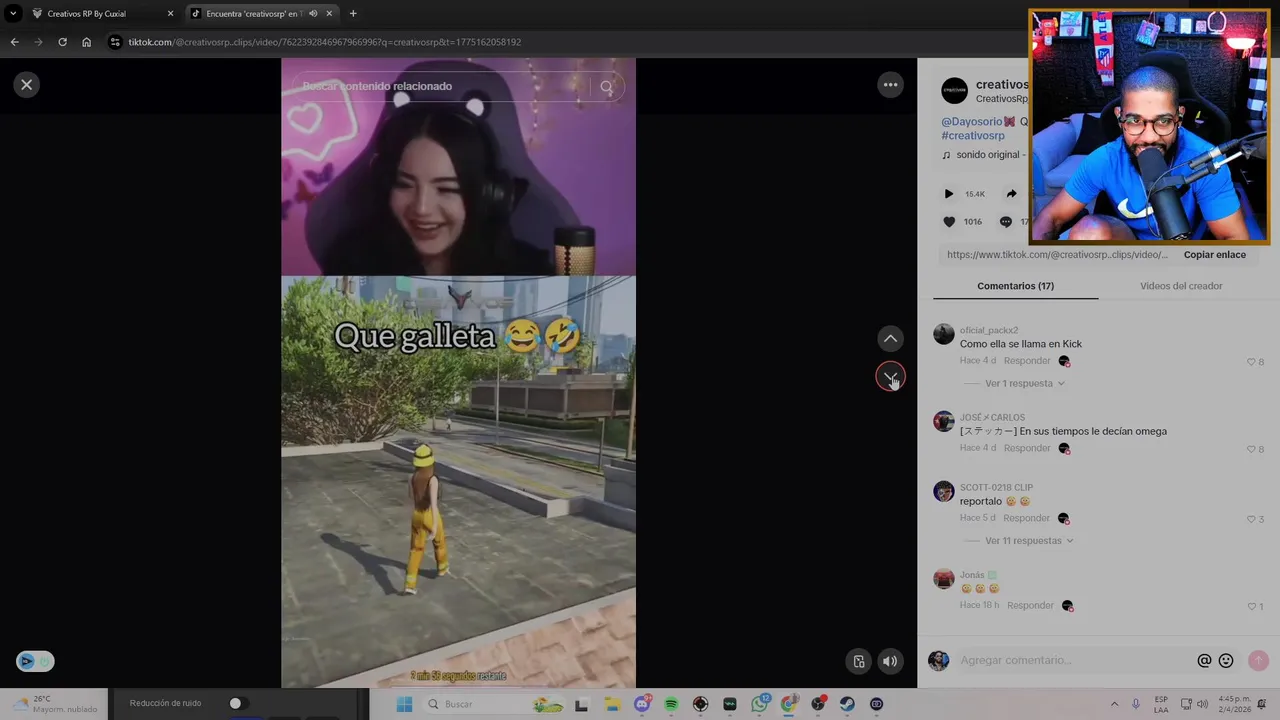
Task: Show hidden system tray icons
Action: pos(1114,704)
